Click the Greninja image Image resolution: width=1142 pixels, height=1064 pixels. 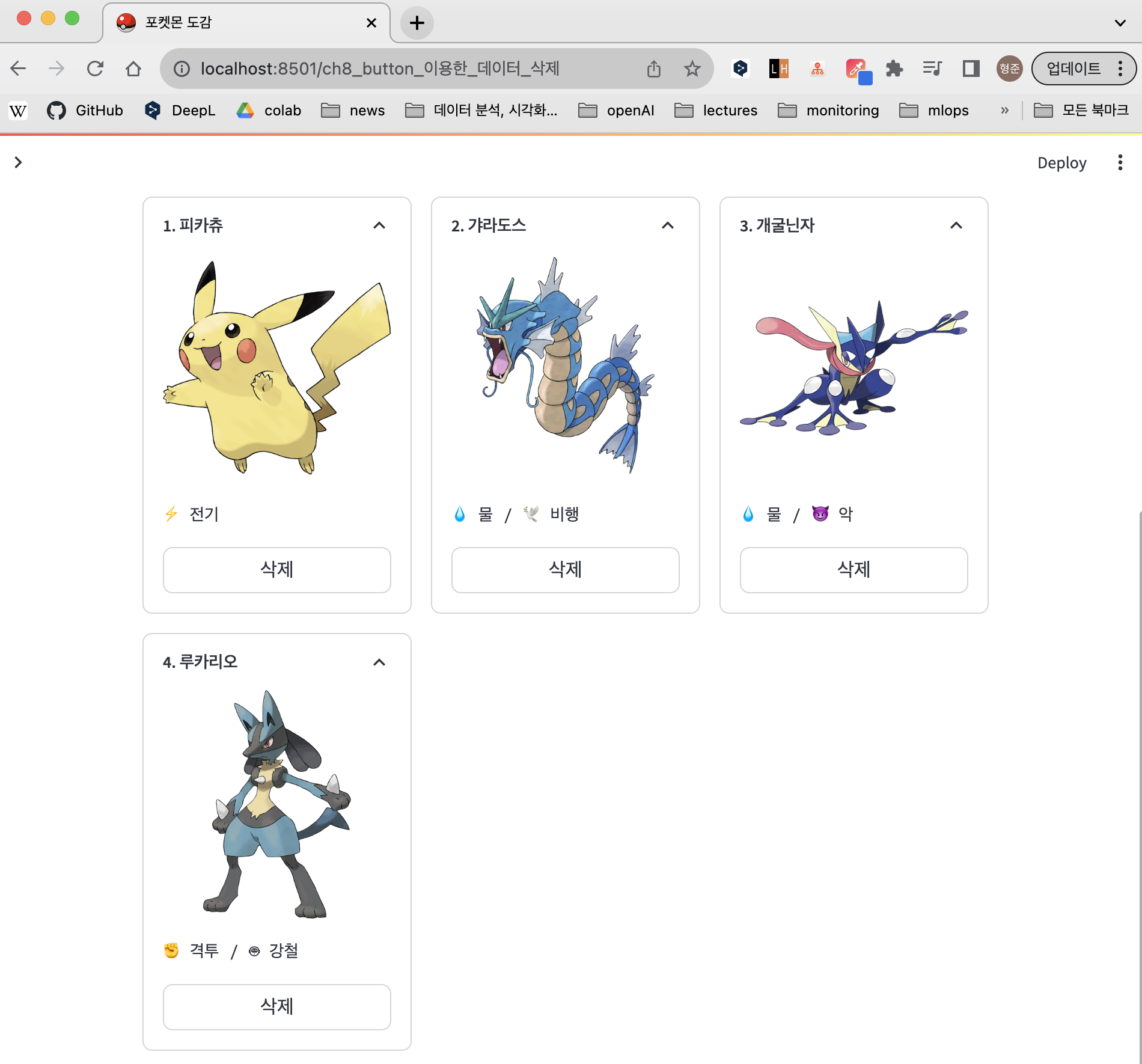click(854, 367)
